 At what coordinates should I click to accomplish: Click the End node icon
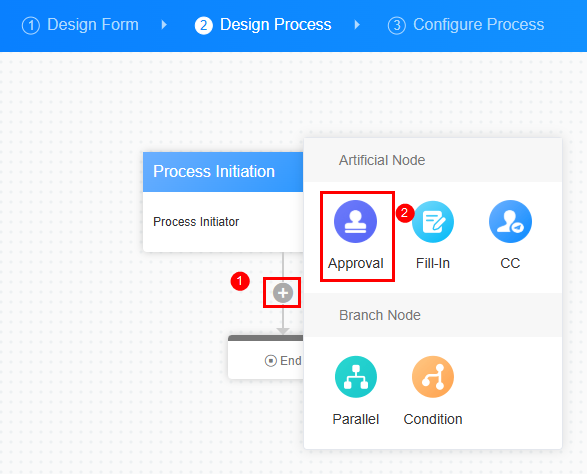[270, 361]
